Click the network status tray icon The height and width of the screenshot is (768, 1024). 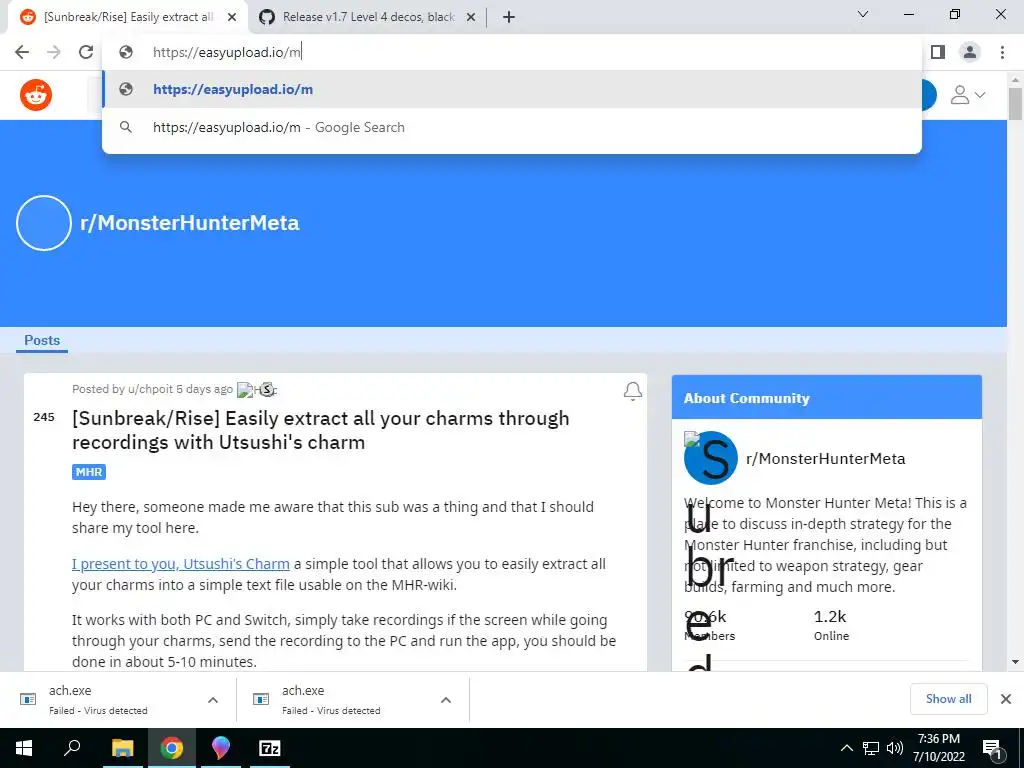[871, 748]
